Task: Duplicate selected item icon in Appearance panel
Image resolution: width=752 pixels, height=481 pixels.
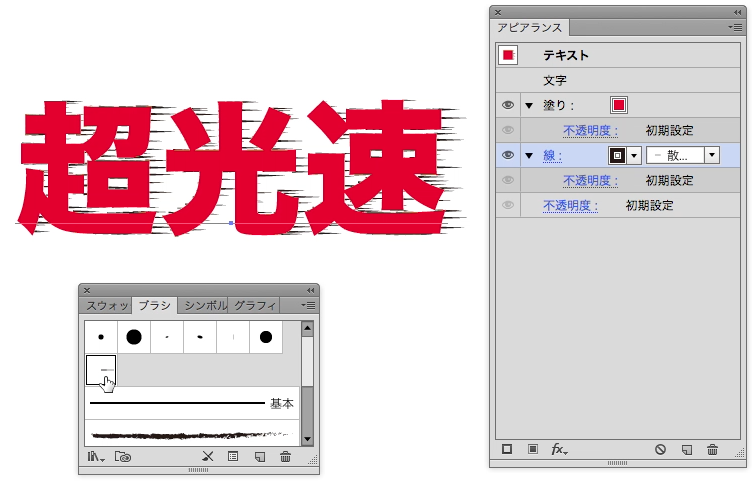Action: tap(687, 449)
